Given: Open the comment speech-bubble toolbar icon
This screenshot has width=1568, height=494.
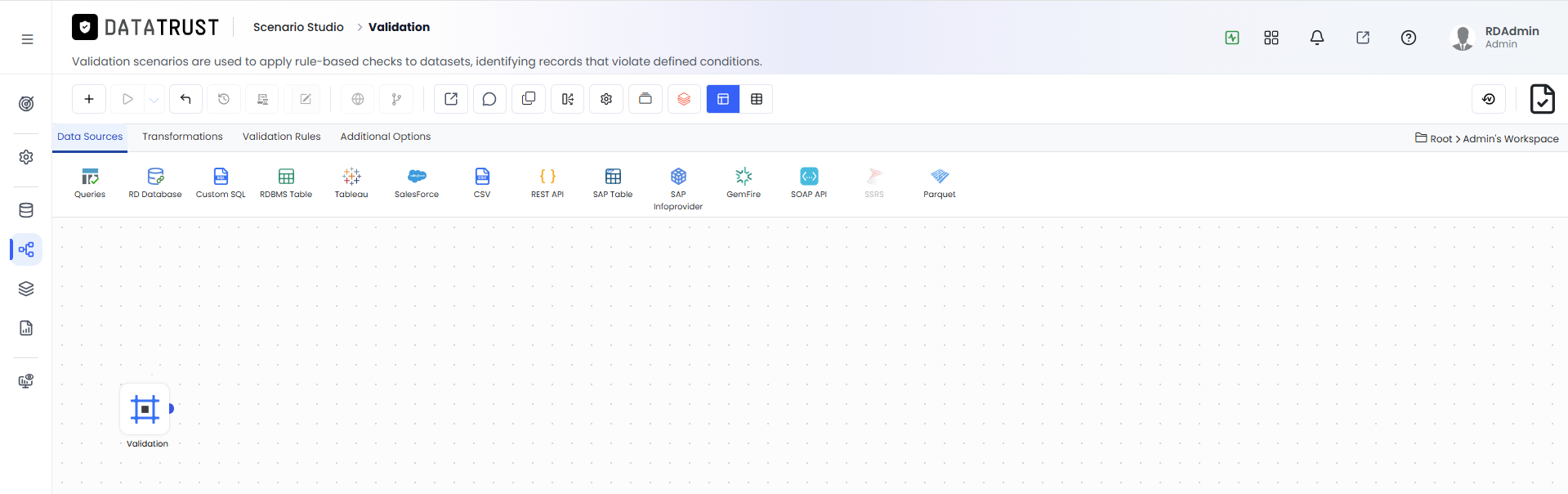Looking at the screenshot, I should [x=489, y=99].
